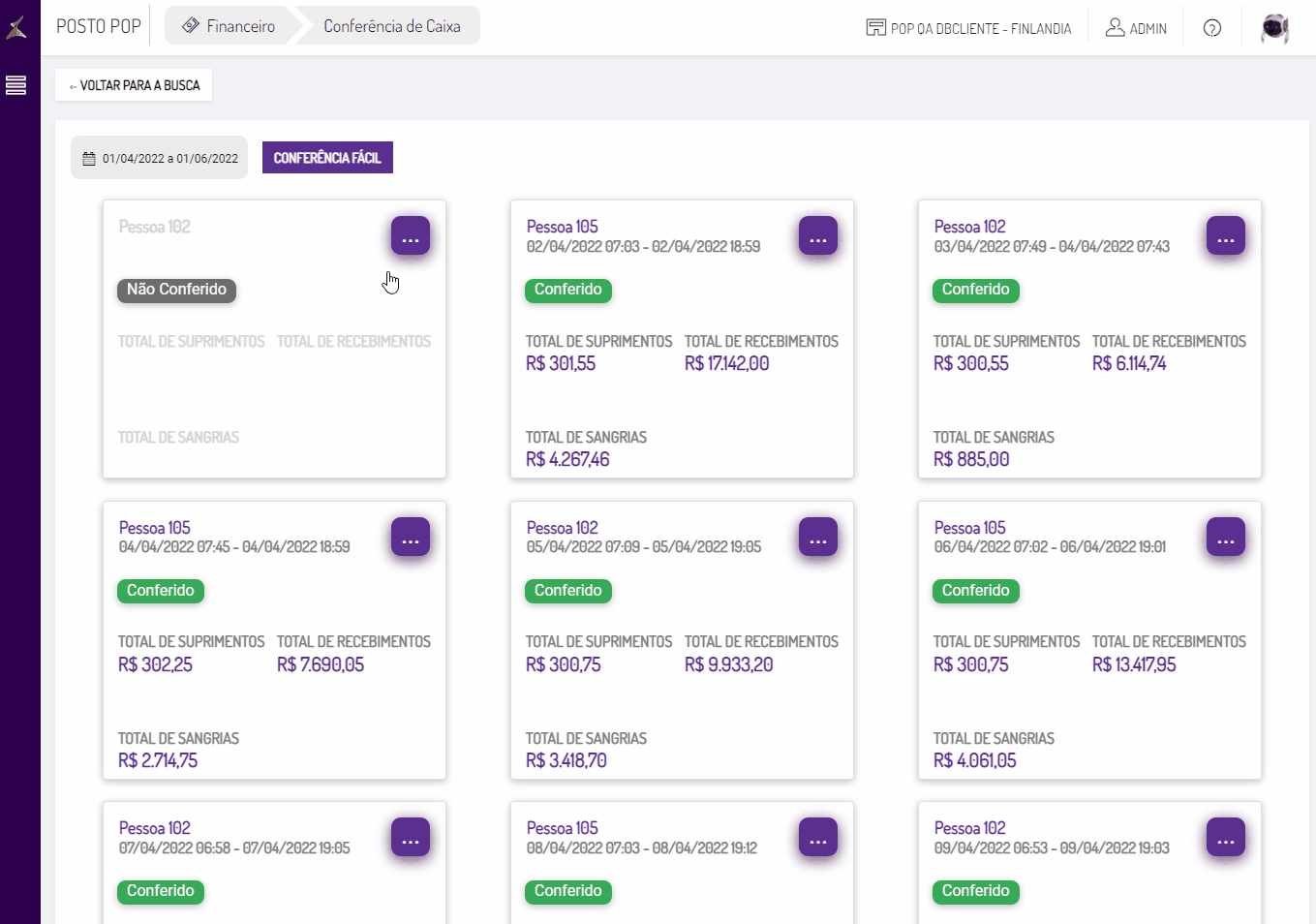
Task: Open options menu for Pessoa 102 05/04/2022
Action: click(x=818, y=538)
